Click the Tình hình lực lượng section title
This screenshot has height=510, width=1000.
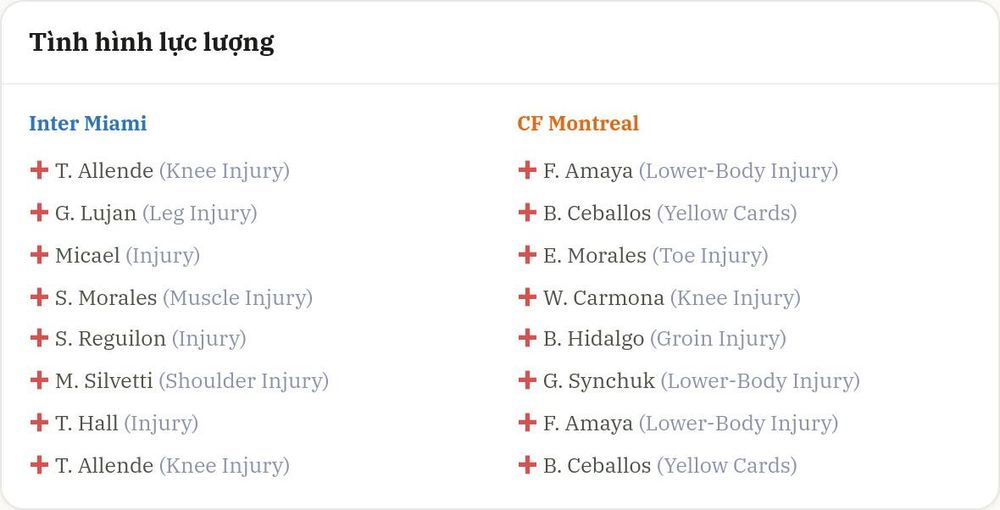point(152,43)
